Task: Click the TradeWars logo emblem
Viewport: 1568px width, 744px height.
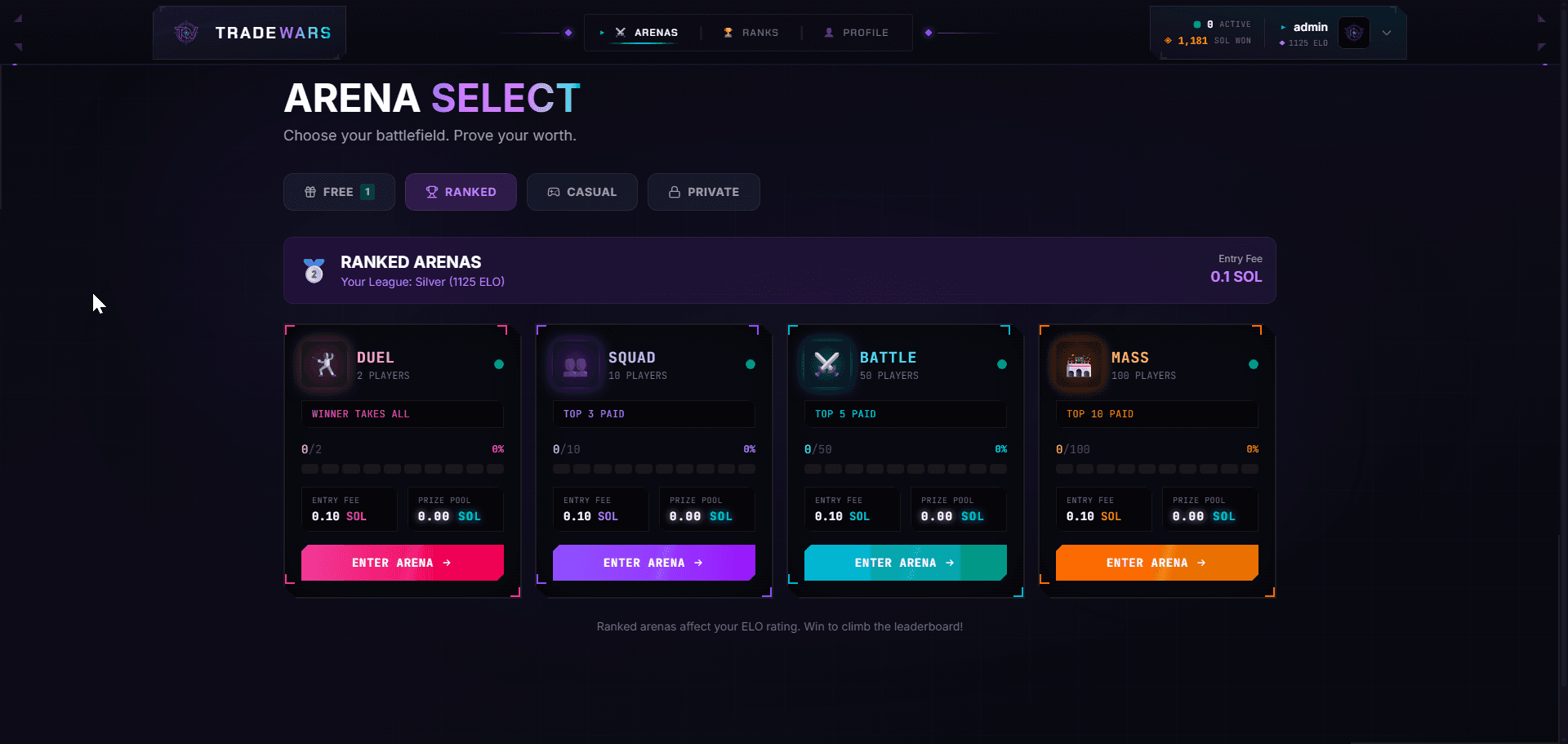Action: [x=186, y=33]
